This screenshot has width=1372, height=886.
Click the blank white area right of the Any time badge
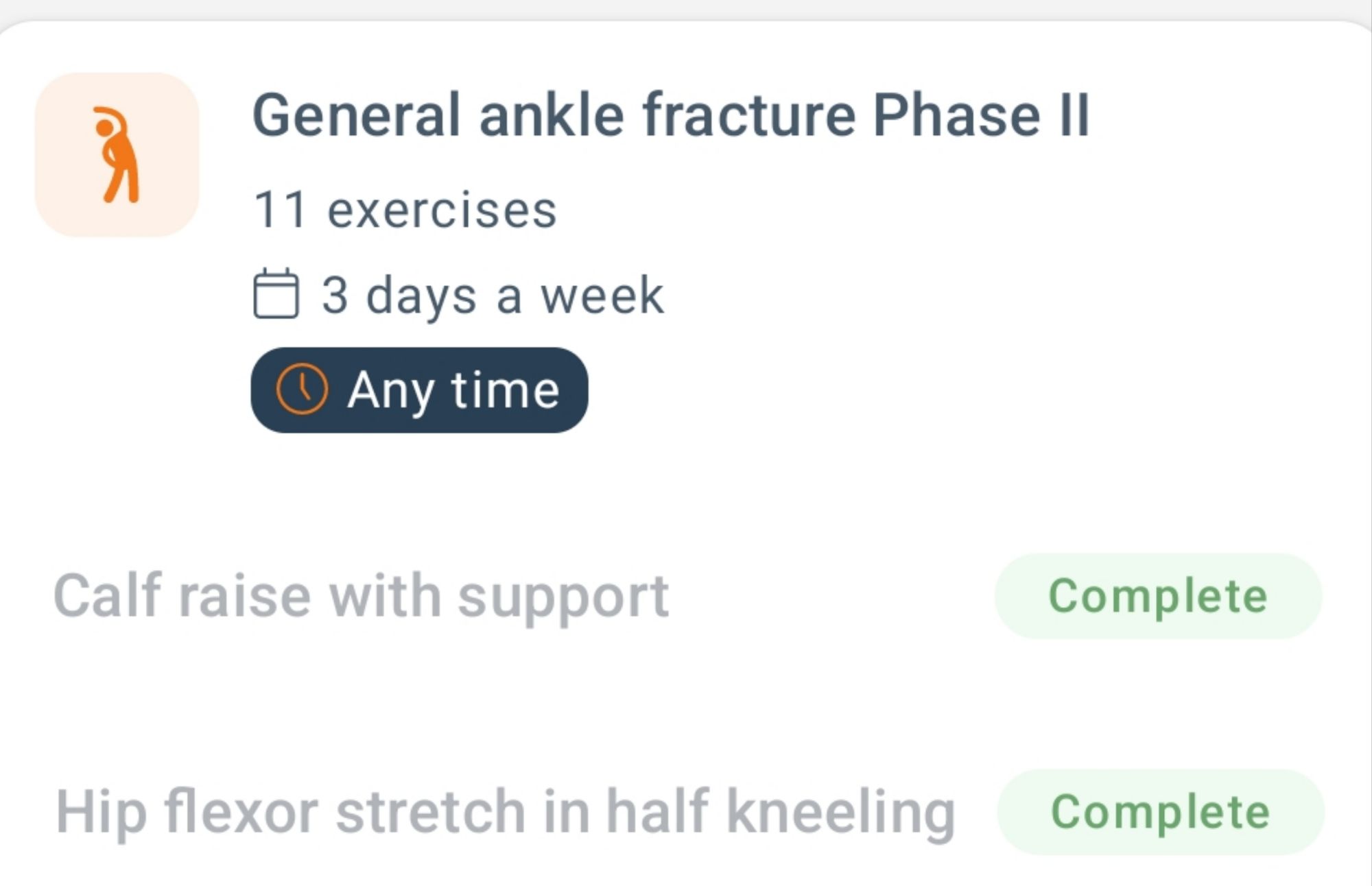[x=960, y=390]
